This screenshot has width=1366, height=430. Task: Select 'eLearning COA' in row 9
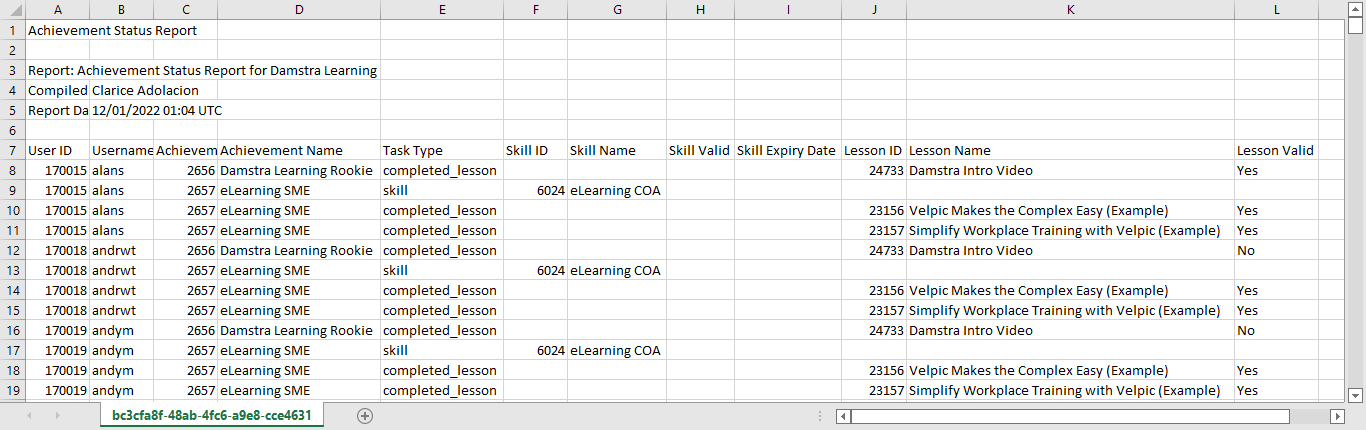tap(616, 190)
